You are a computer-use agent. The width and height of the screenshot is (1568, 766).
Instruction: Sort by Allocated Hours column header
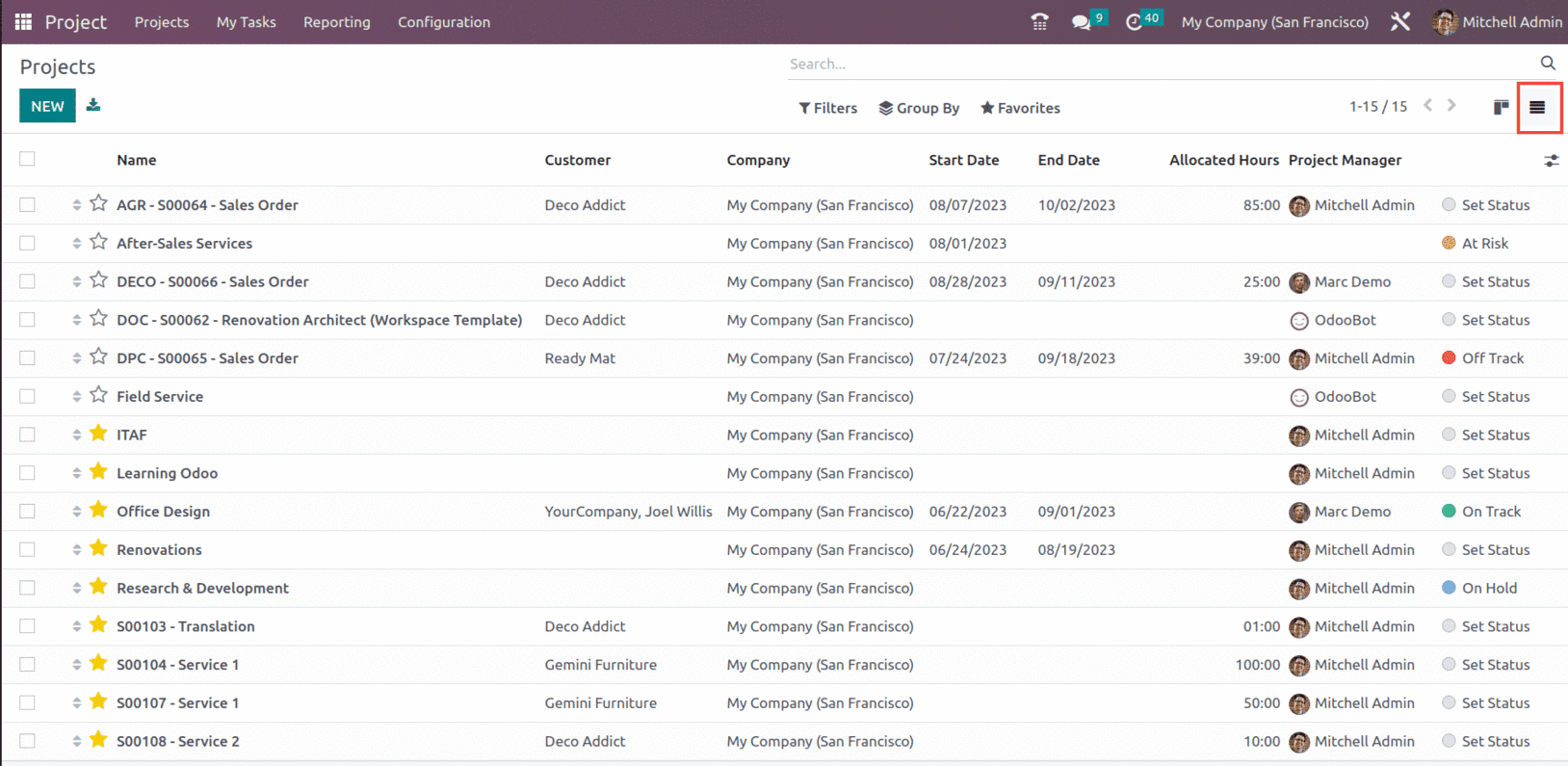click(1224, 160)
